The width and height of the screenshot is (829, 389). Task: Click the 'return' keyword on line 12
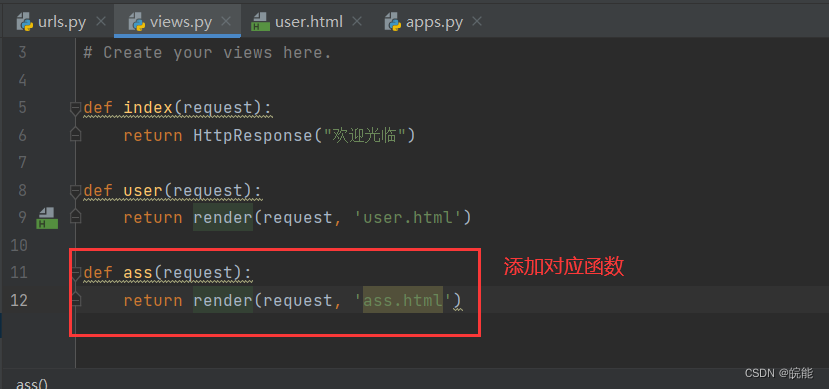[x=153, y=300]
